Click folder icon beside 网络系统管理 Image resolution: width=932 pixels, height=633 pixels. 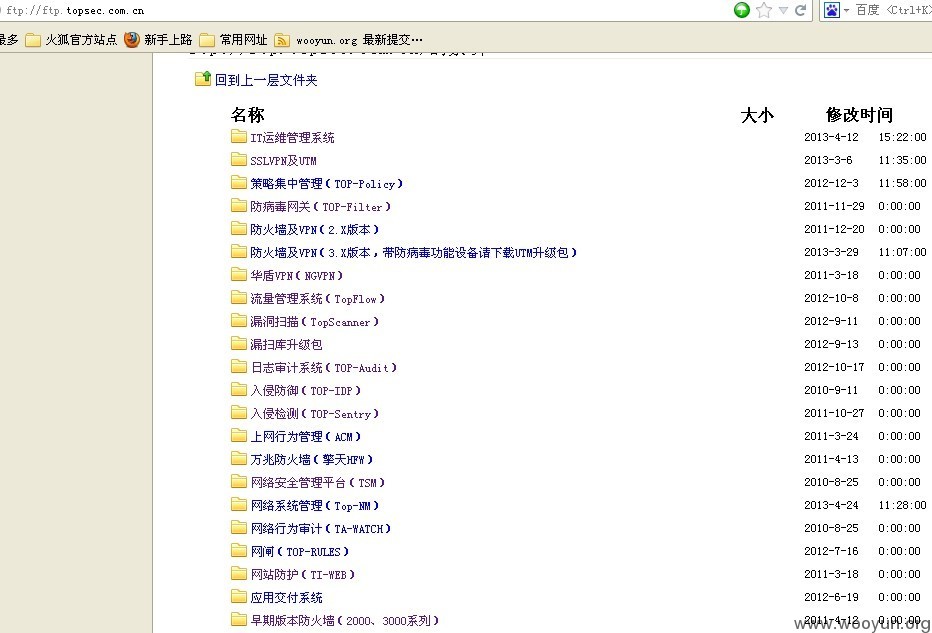point(239,505)
